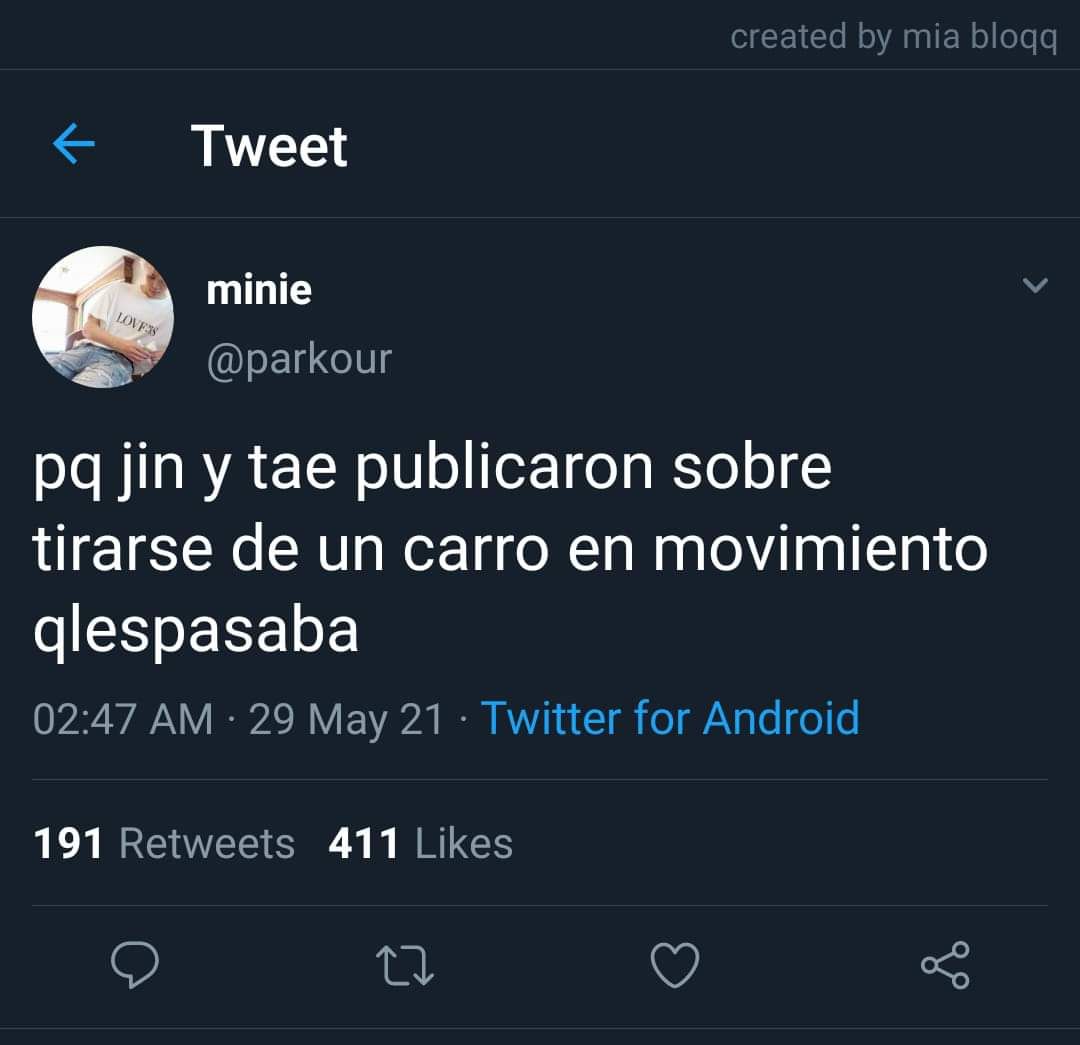Open minie's profile picture
Screen dimensions: 1080x1045
coord(103,317)
